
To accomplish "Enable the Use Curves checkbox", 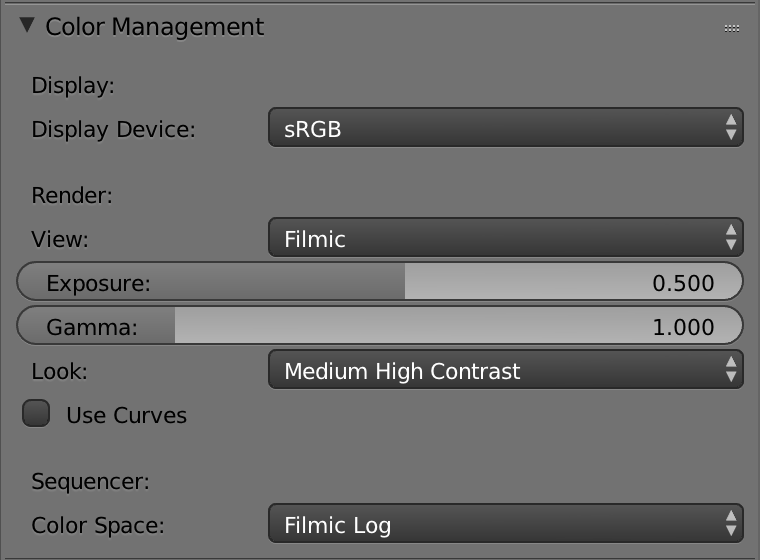I will tap(37, 414).
